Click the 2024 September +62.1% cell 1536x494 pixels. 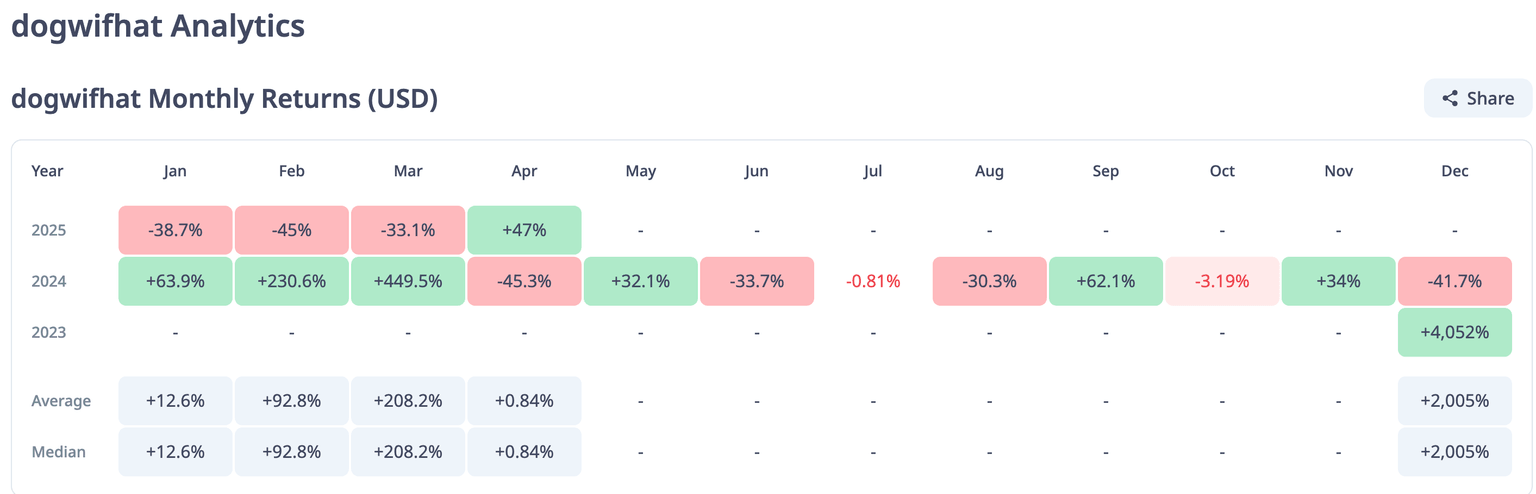pyautogui.click(x=1105, y=281)
